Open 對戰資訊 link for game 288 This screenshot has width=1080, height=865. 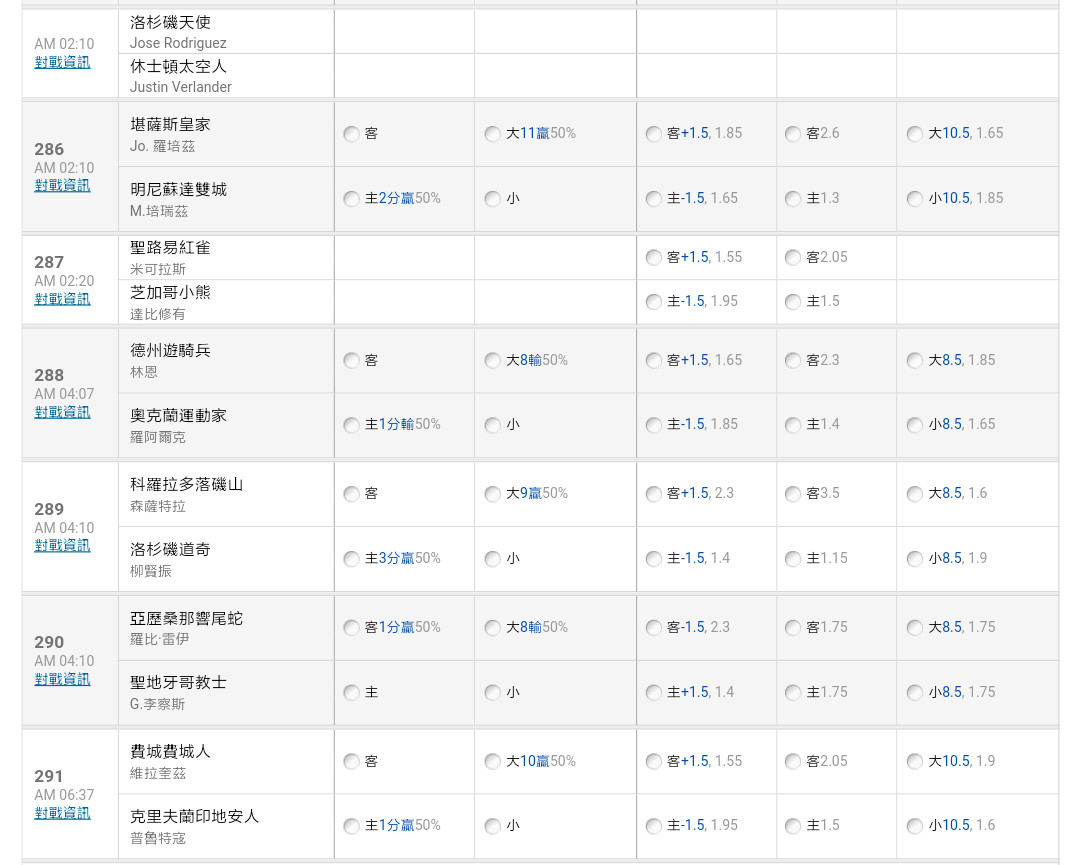[62, 412]
